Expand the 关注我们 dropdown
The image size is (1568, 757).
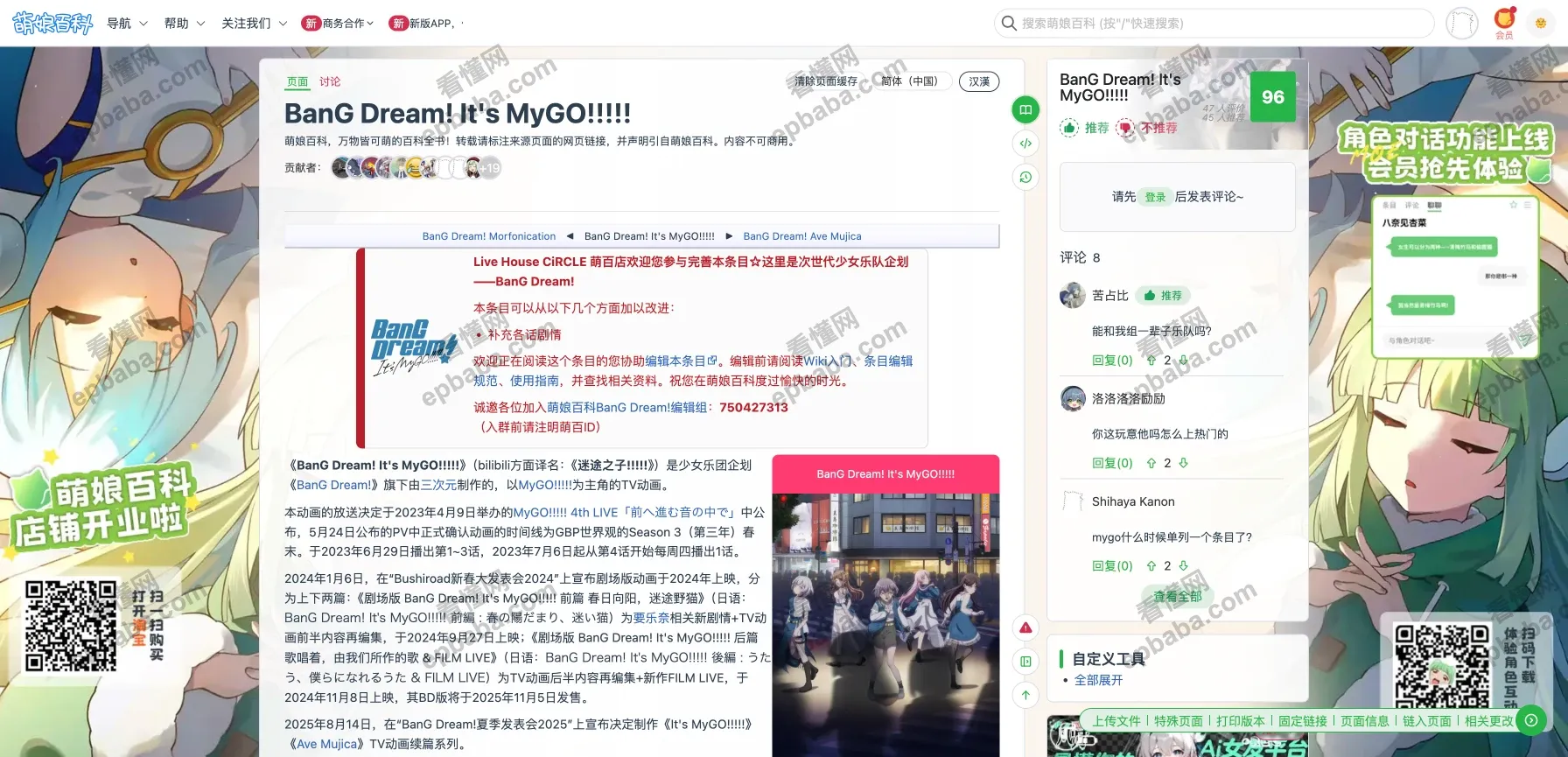[254, 24]
